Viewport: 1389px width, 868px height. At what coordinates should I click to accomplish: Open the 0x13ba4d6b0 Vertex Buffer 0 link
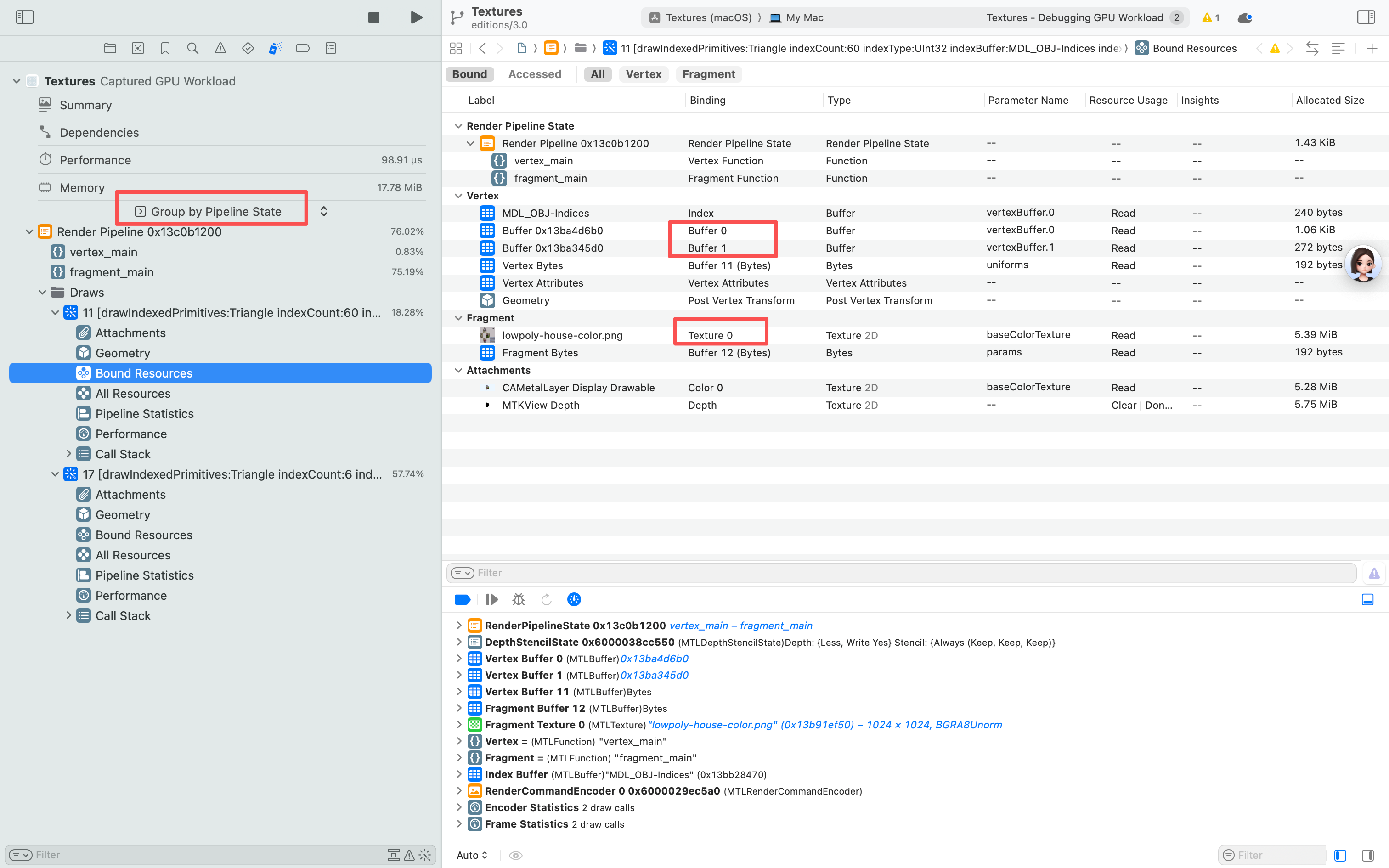[655, 659]
